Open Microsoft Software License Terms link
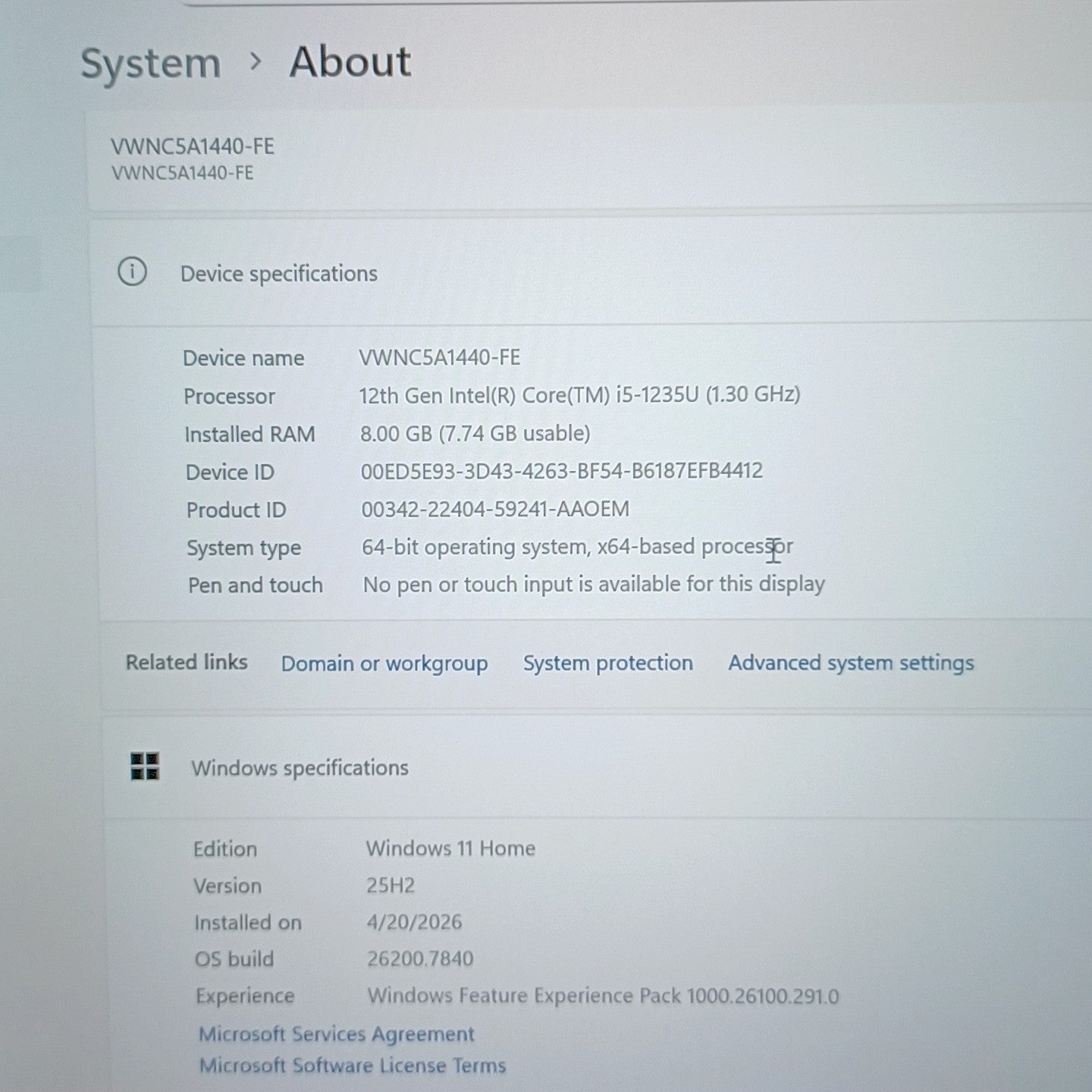The height and width of the screenshot is (1092, 1092). tap(353, 1065)
